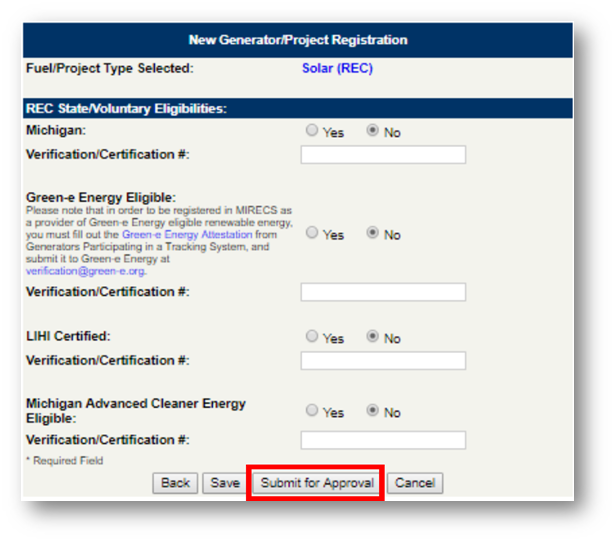Mark LIHI Certified as Yes
The height and width of the screenshot is (543, 616).
tap(313, 337)
